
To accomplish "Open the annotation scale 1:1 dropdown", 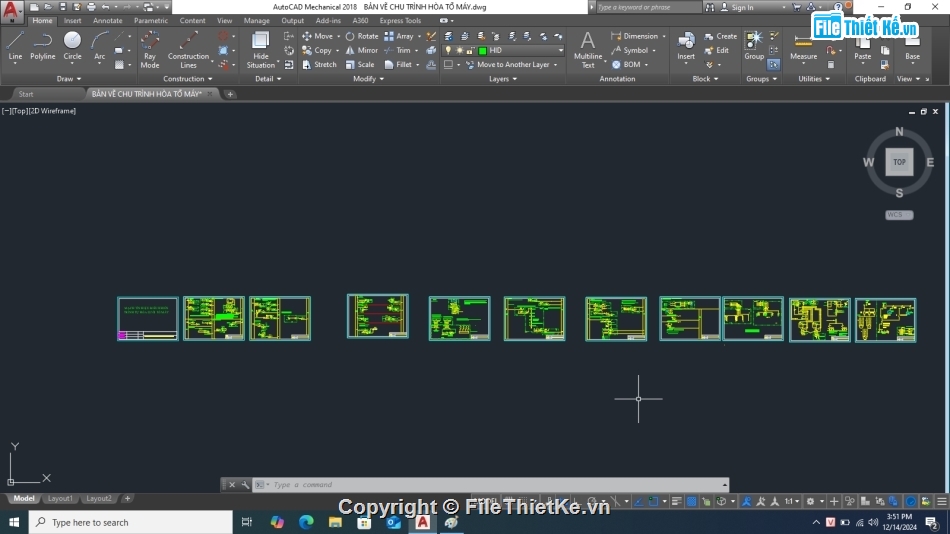I will tap(792, 501).
